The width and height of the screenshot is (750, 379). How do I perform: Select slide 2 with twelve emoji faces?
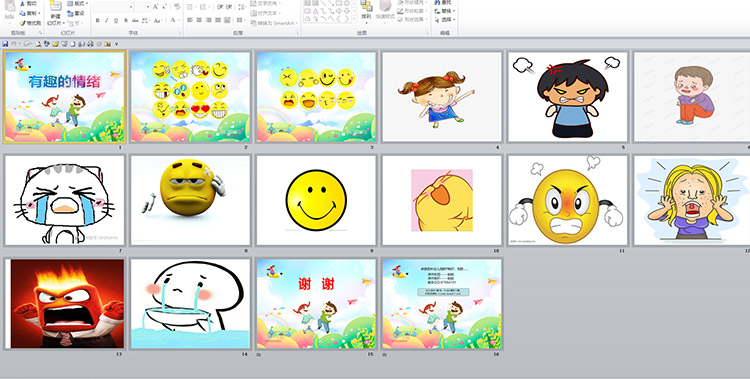click(190, 97)
